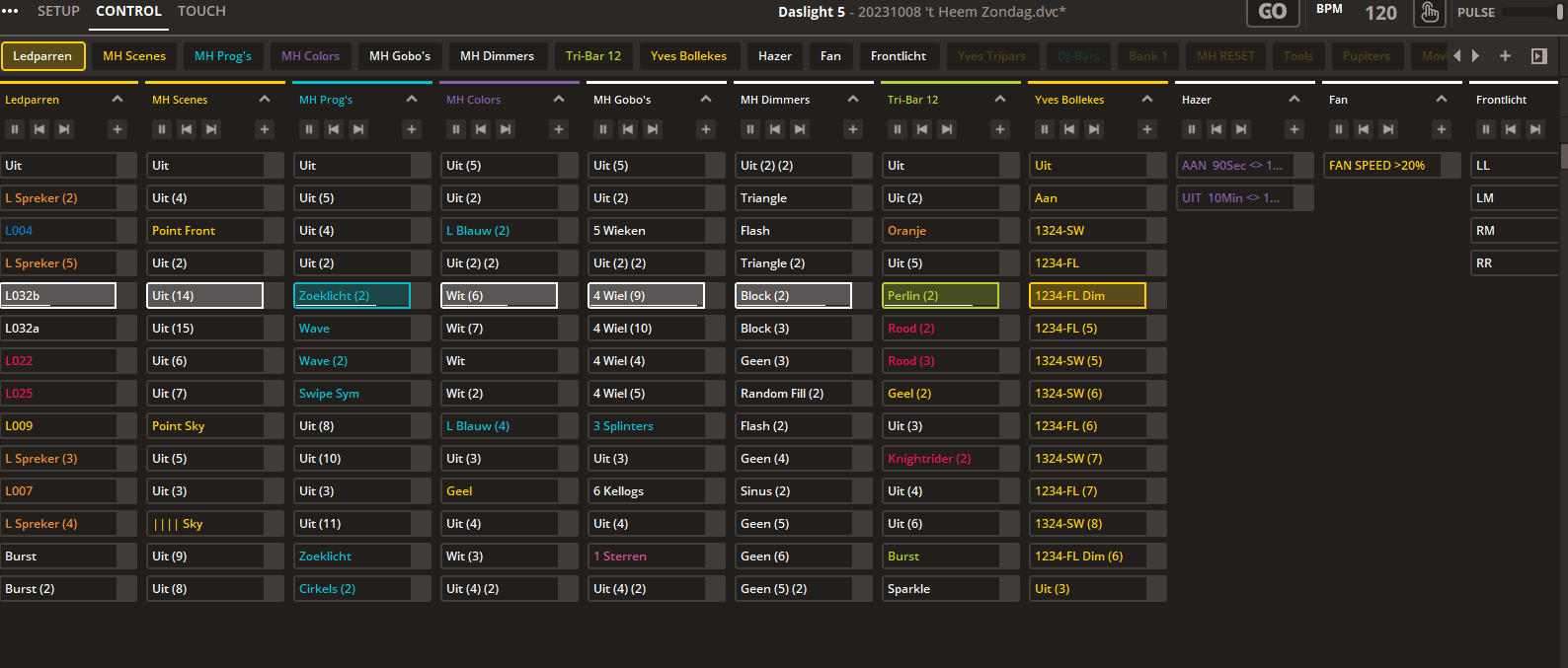The image size is (1568, 668).
Task: Switch to the SETUP mode tab
Action: click(58, 11)
